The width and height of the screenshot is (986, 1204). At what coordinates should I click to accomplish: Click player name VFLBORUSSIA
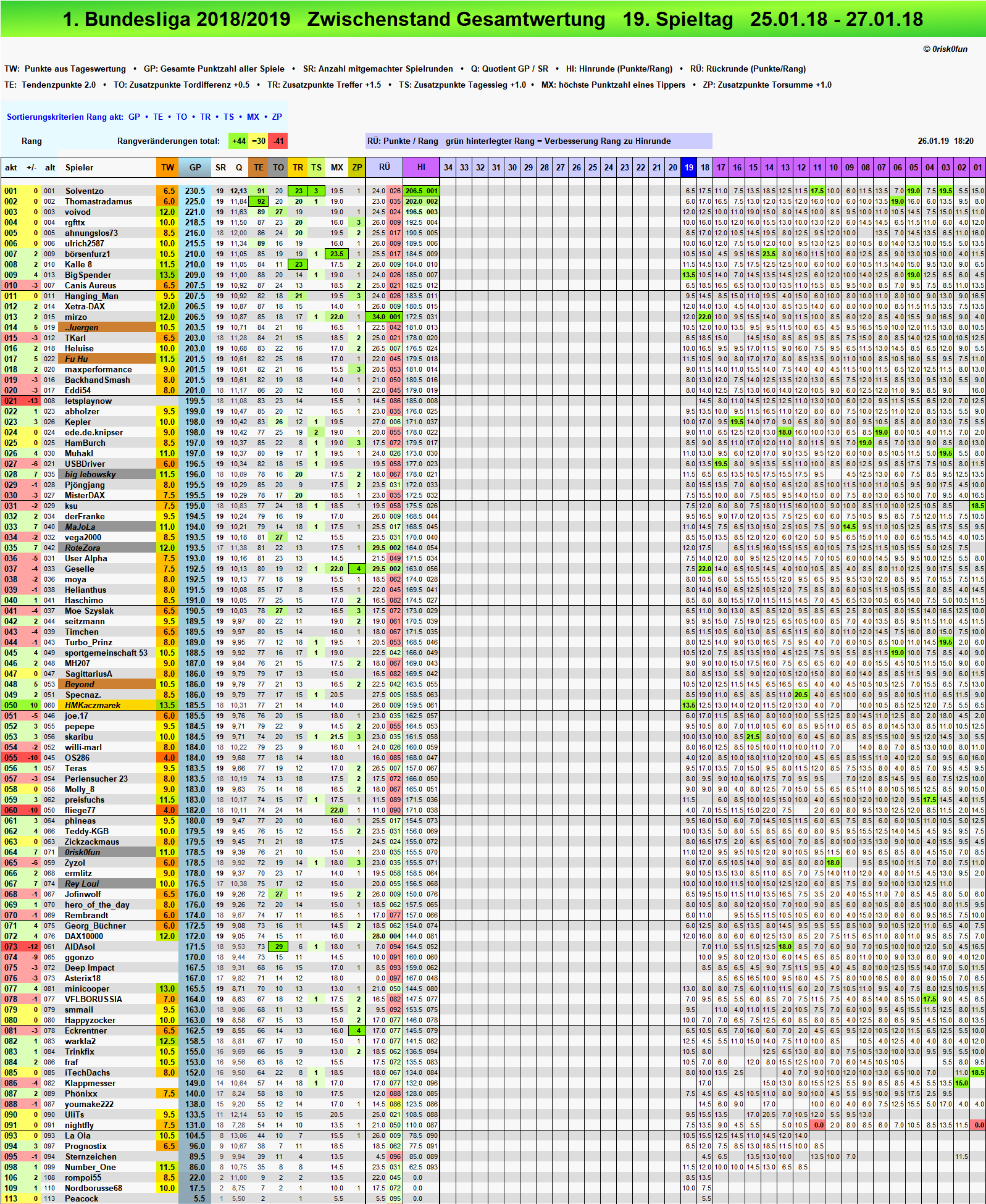click(93, 999)
